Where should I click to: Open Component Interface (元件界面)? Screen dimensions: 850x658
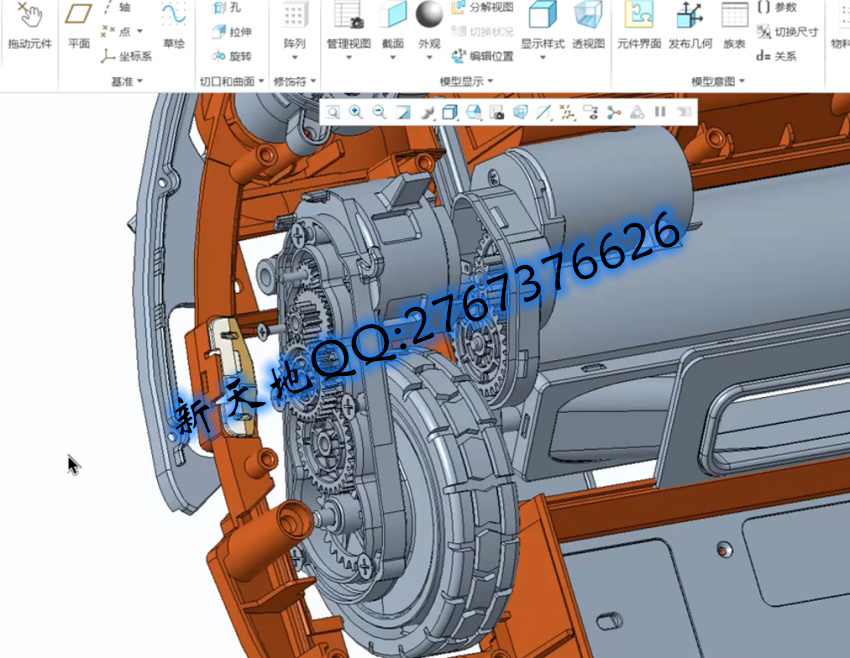coord(638,27)
